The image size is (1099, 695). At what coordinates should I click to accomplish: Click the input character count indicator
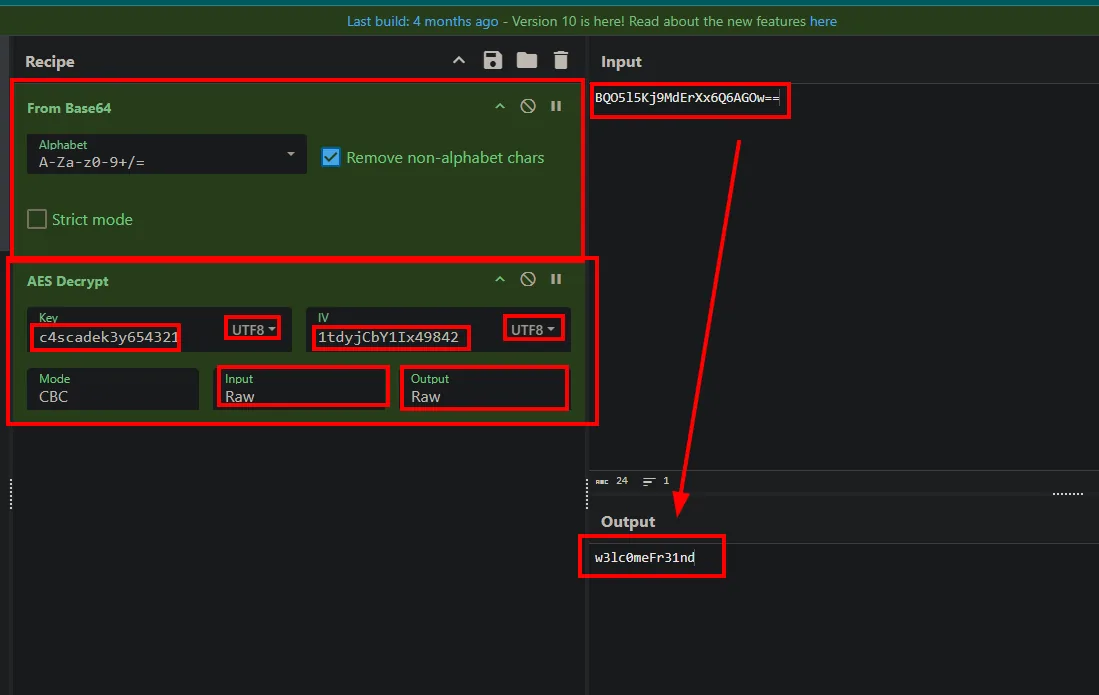[x=612, y=481]
